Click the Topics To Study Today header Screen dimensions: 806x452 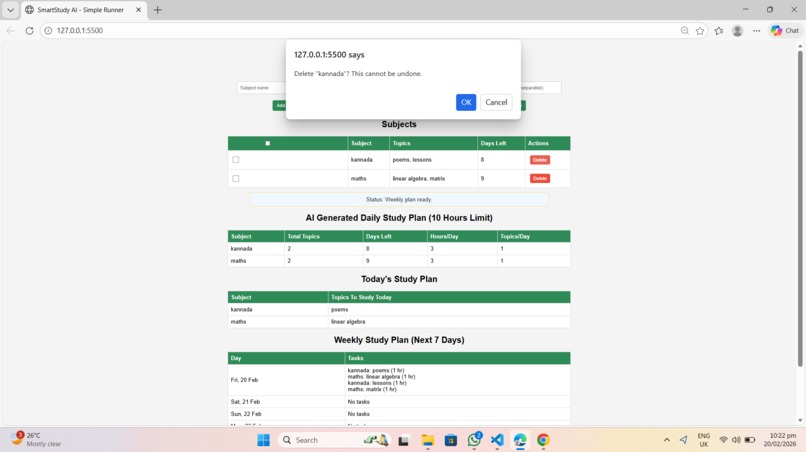pos(449,297)
